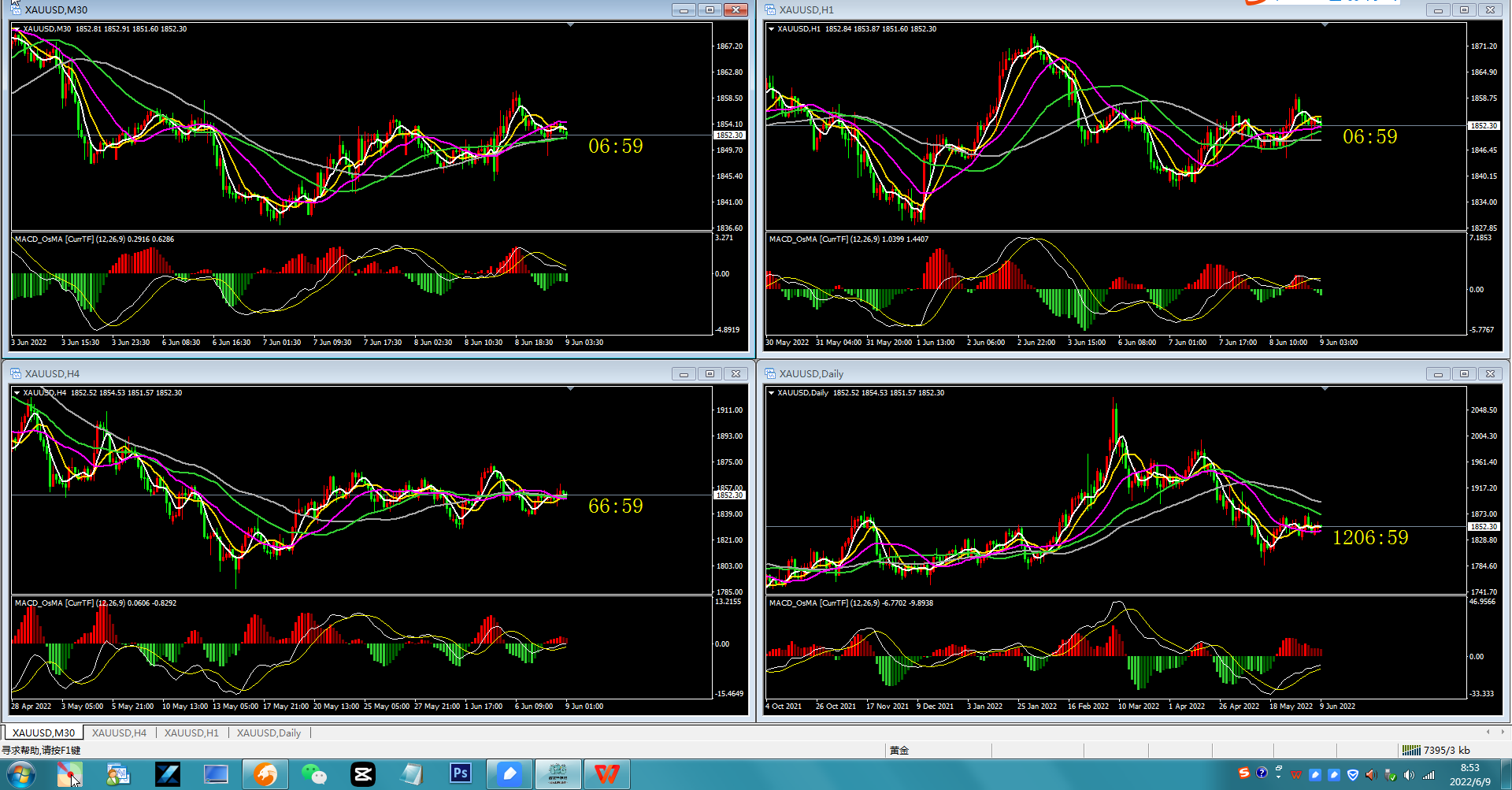Click the 66:59 countdown on the H4 chart
This screenshot has width=1512, height=790.
point(616,506)
